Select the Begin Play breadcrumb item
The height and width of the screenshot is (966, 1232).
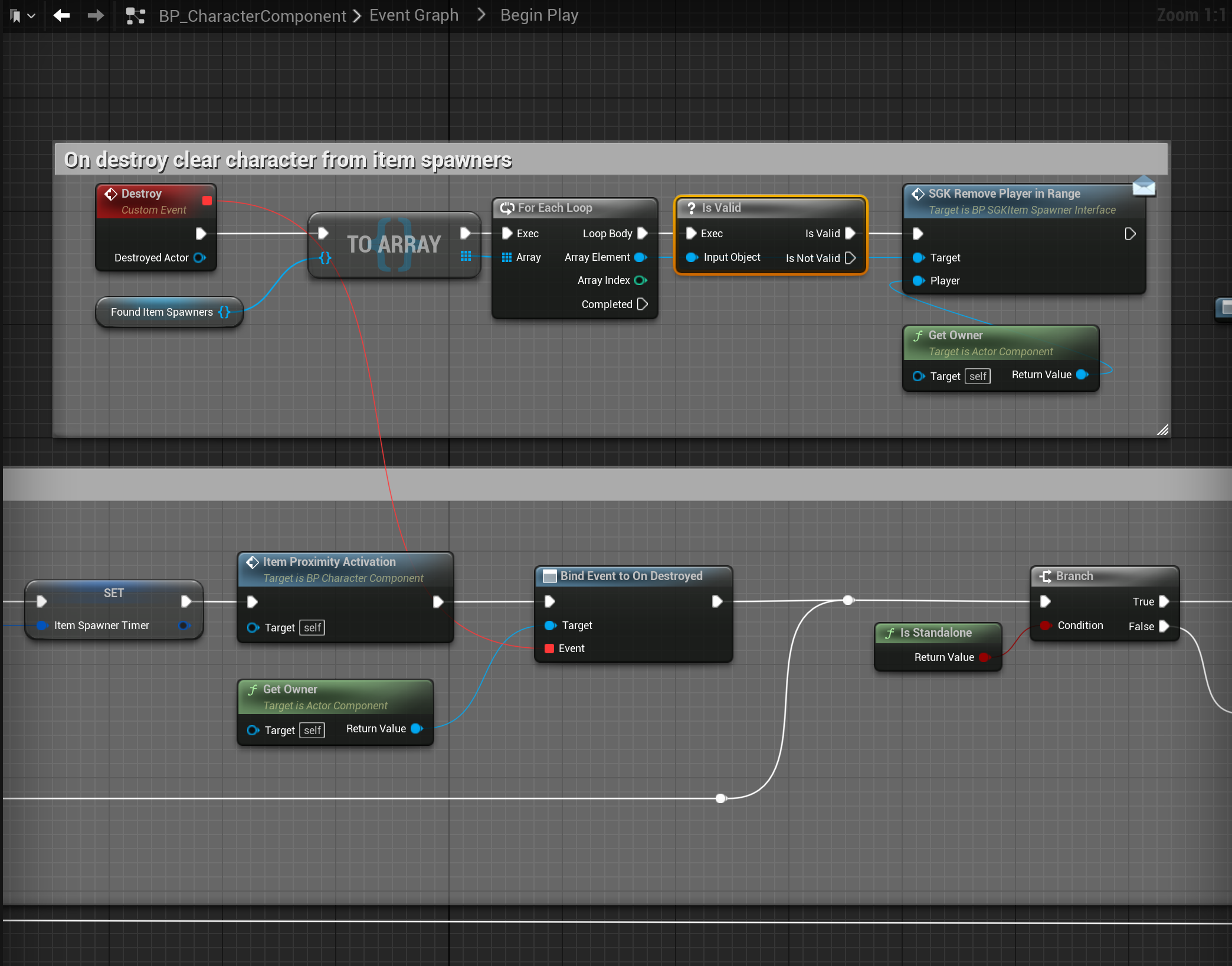click(x=539, y=15)
